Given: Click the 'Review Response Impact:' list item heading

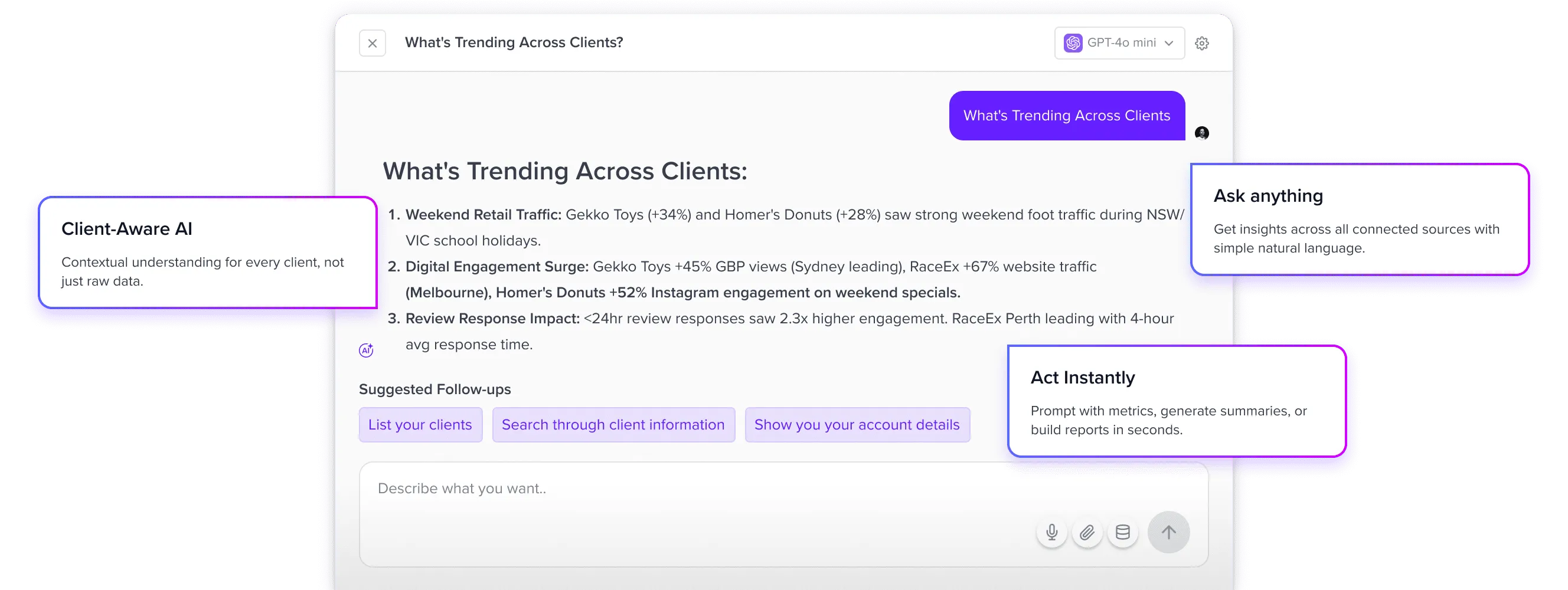Looking at the screenshot, I should [492, 318].
